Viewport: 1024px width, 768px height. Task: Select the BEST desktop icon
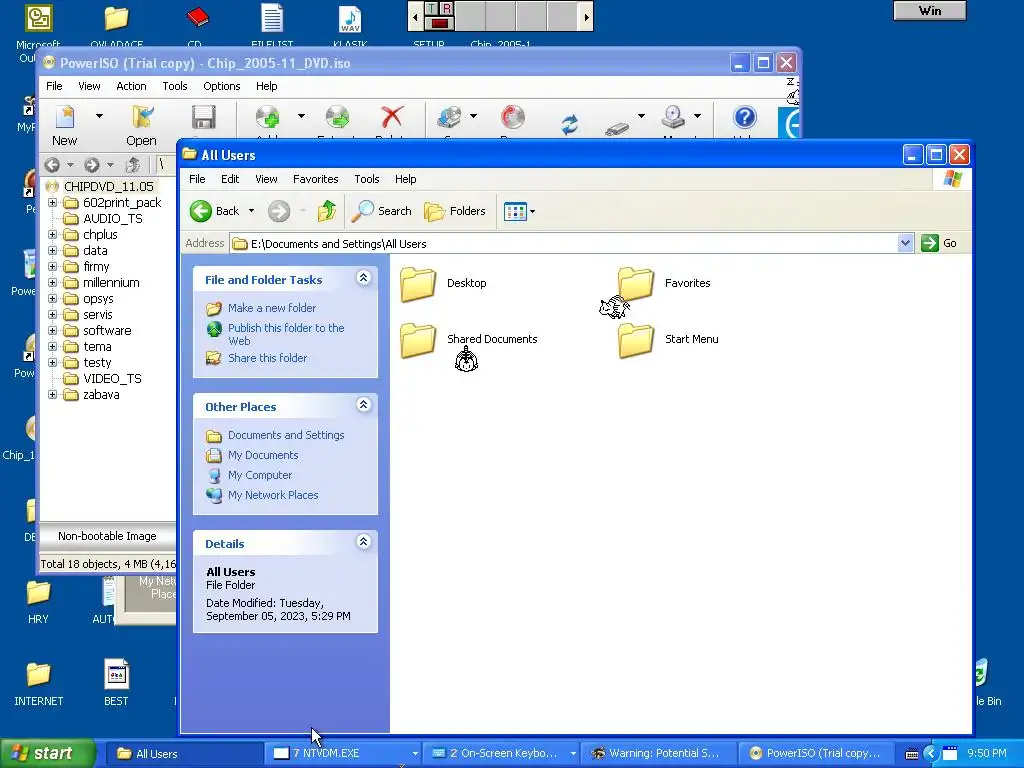coord(116,684)
